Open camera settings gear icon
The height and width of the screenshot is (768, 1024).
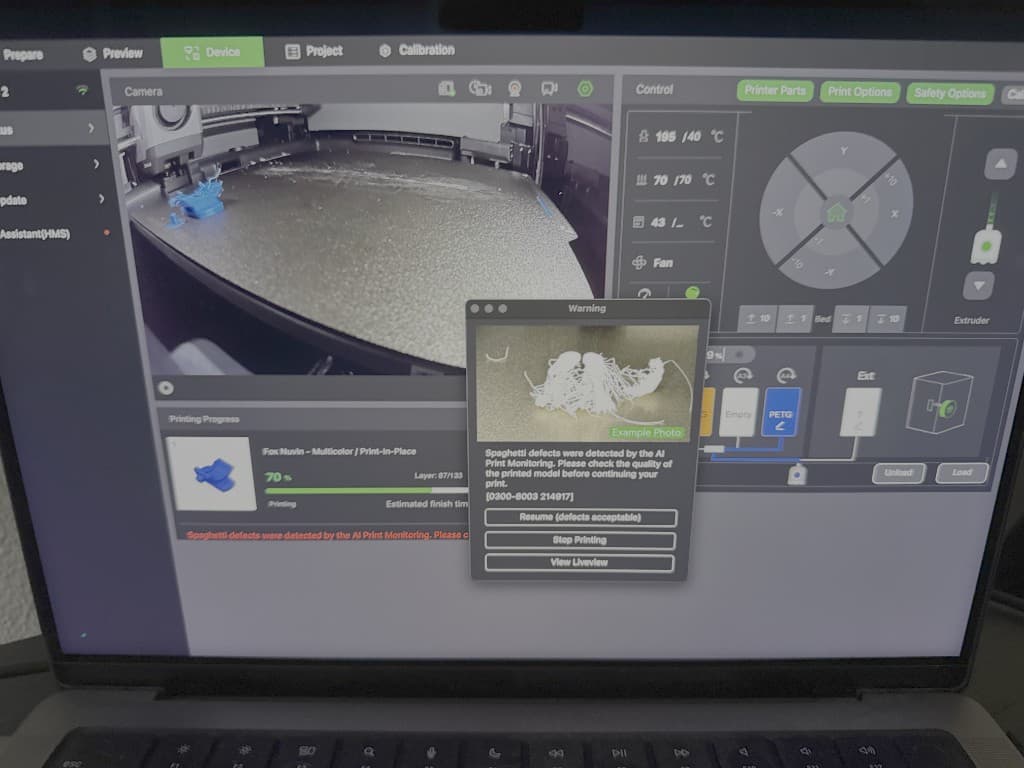[x=585, y=88]
